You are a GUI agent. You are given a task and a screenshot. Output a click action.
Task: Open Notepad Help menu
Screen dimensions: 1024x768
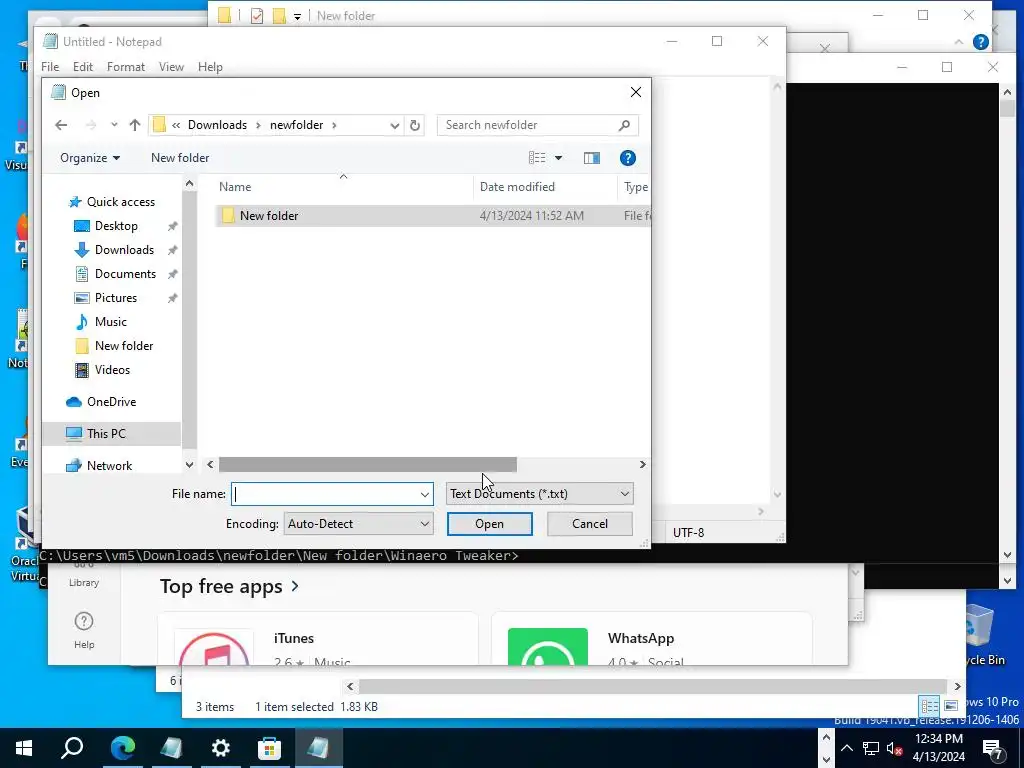(x=210, y=67)
